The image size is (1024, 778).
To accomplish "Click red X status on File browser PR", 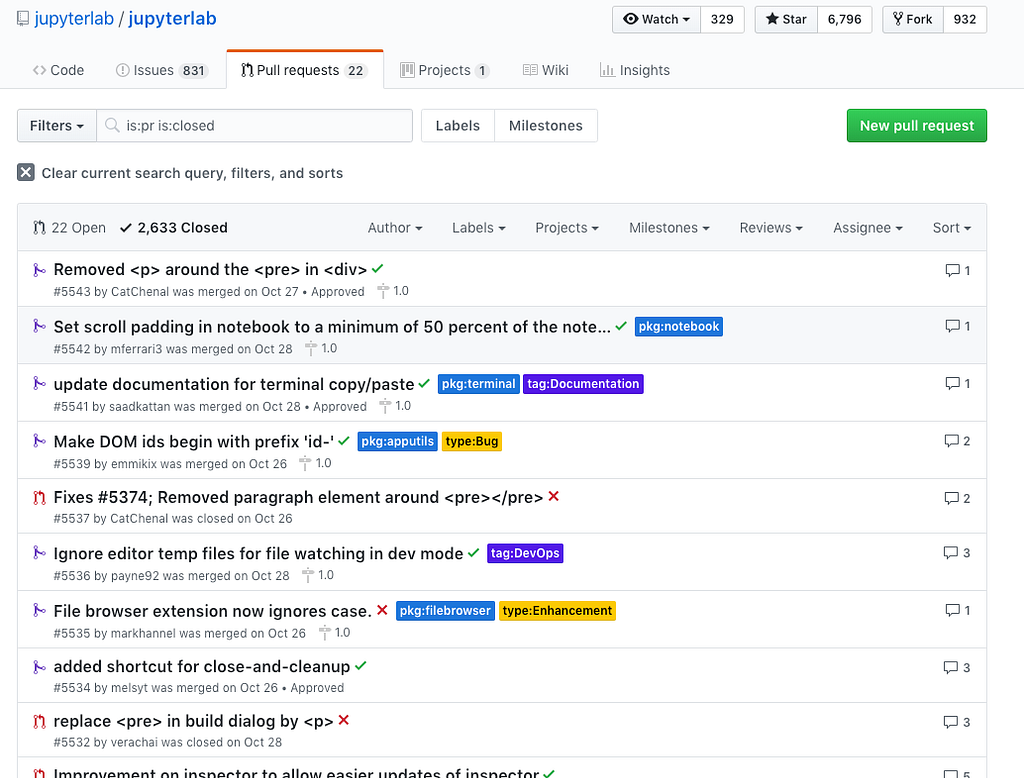I will [382, 610].
